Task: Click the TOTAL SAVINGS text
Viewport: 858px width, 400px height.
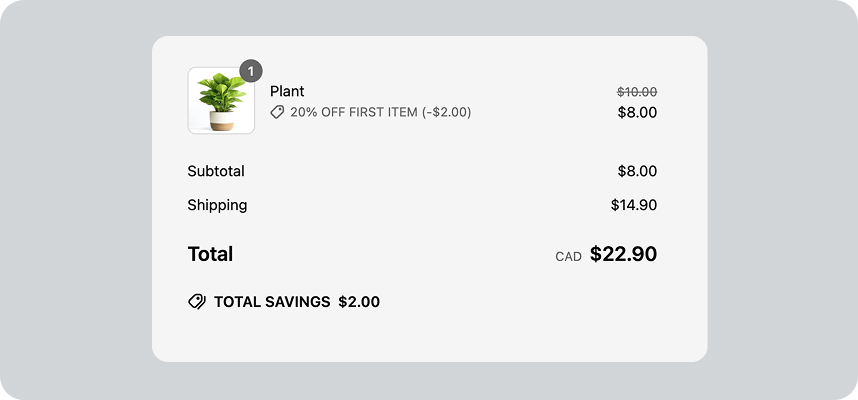Action: [272, 301]
